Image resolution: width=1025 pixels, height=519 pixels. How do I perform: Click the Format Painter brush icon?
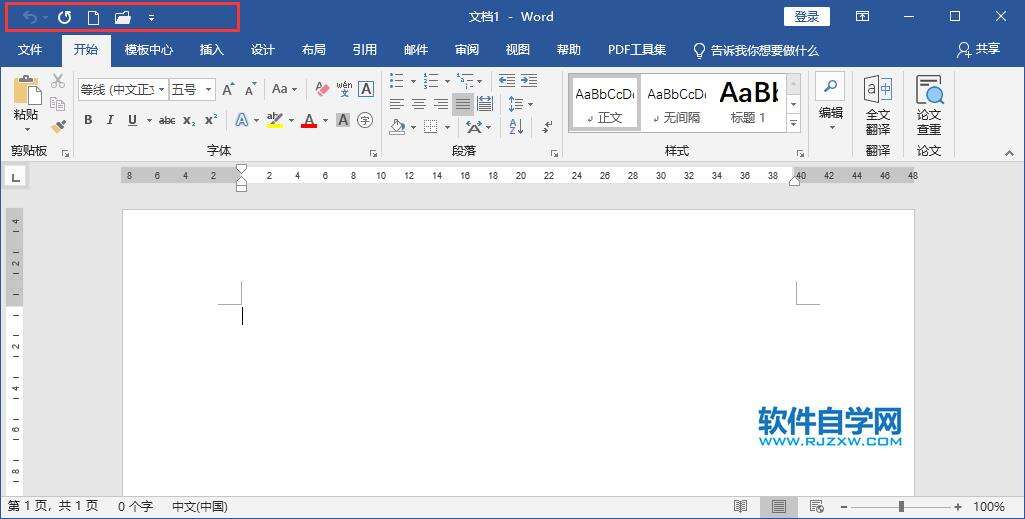click(x=58, y=127)
